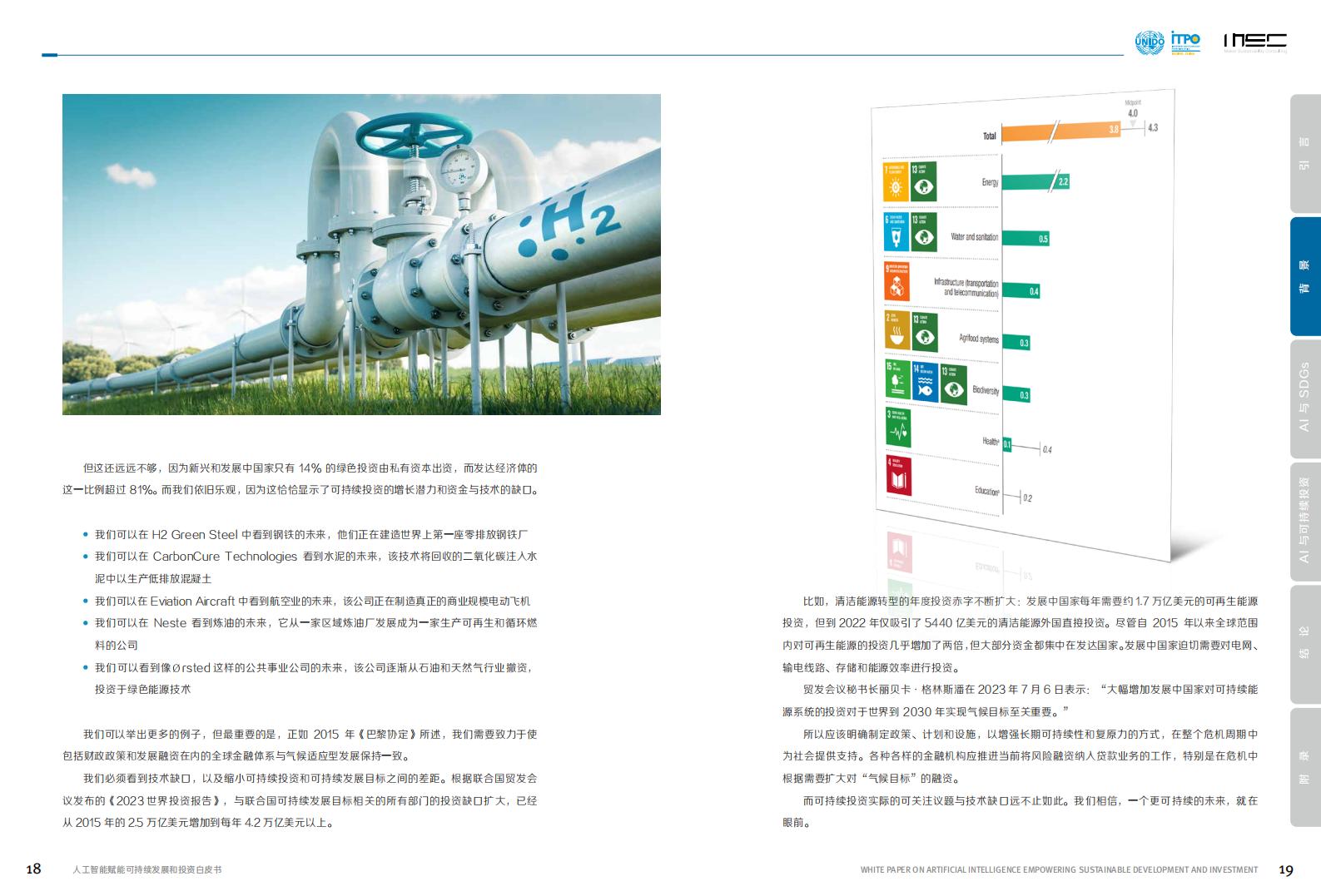
Task: Click the paragraph starting 所以应该明确制定政策
Action: coord(1021,756)
